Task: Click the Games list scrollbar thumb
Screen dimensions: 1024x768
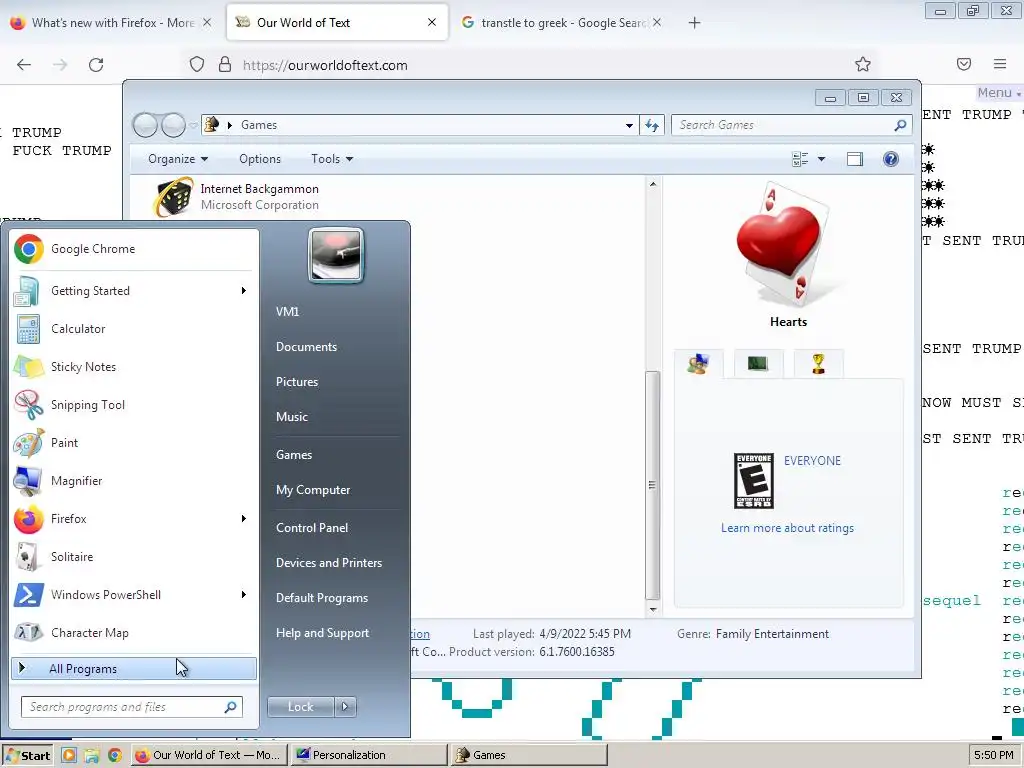Action: [652, 485]
